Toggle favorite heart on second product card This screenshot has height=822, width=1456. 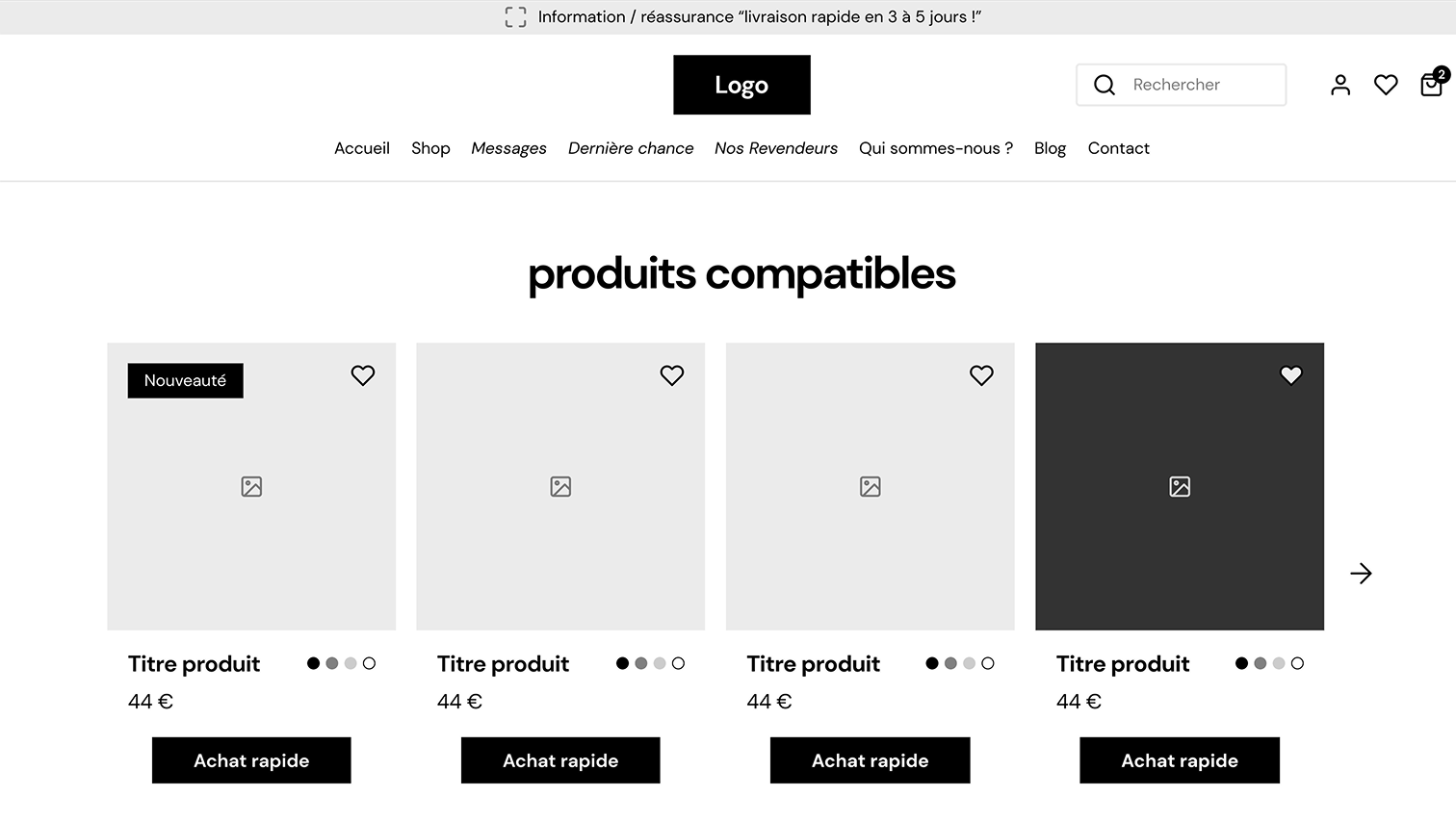pos(672,375)
